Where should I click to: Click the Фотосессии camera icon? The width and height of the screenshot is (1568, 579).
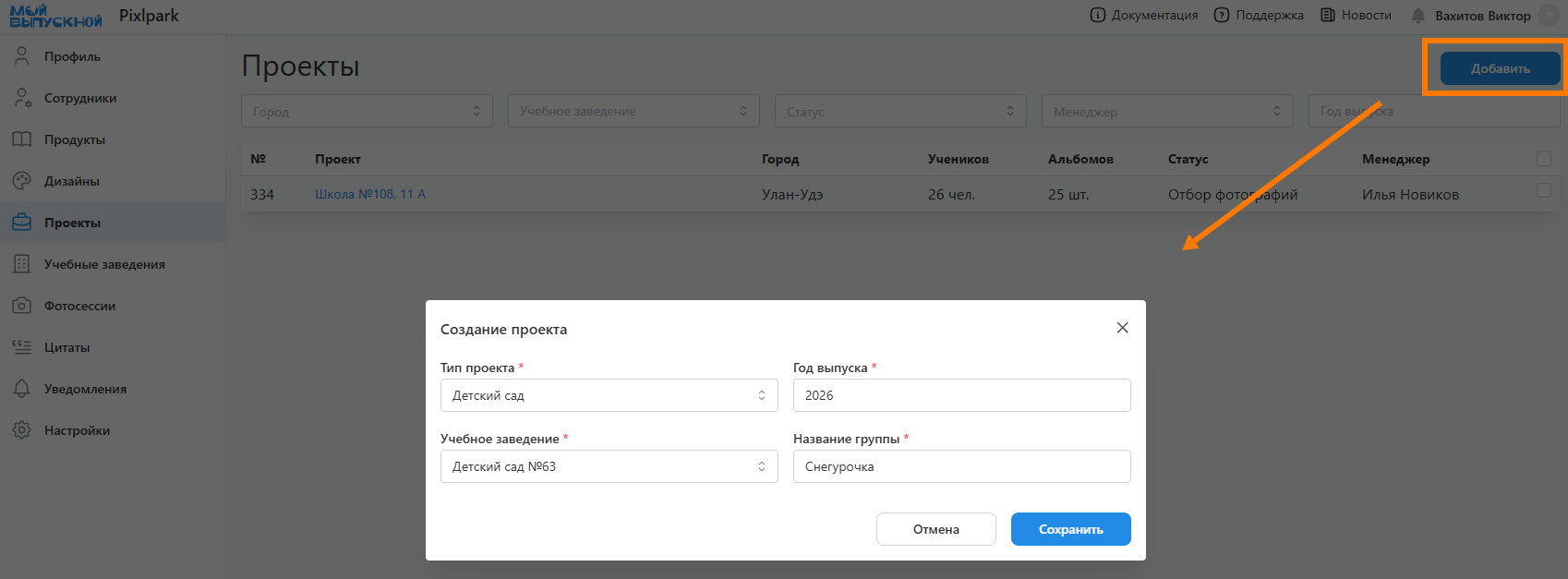(22, 306)
